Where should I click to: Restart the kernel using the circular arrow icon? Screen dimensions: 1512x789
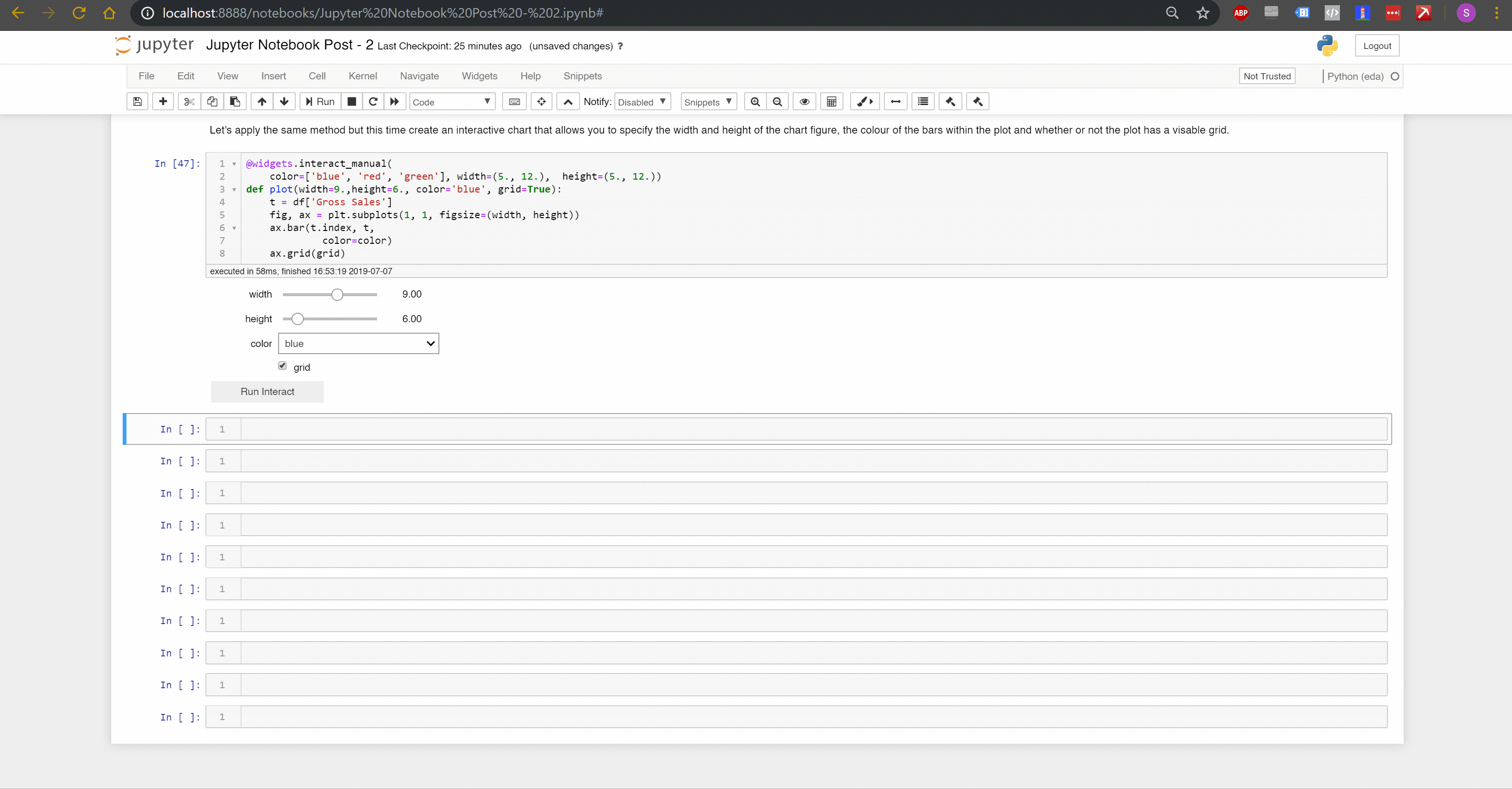[373, 101]
